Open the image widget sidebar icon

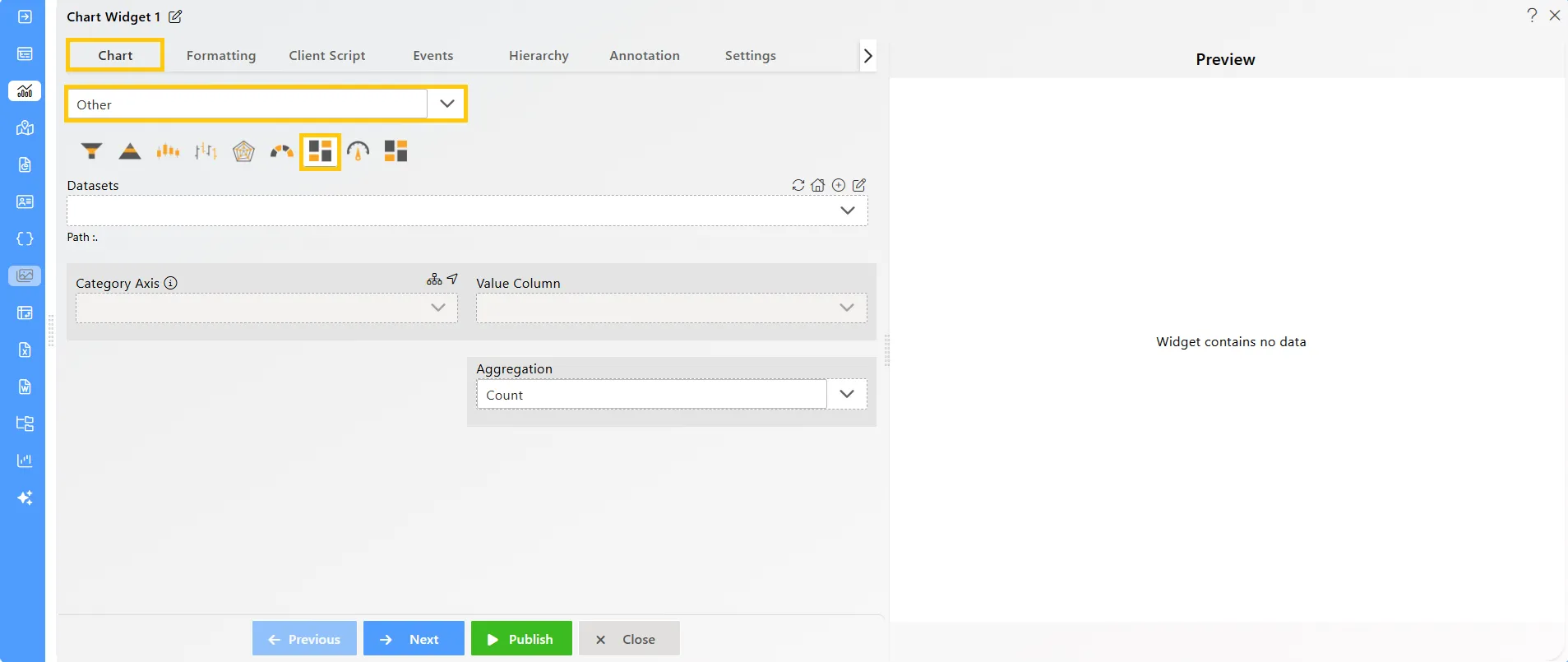point(25,275)
